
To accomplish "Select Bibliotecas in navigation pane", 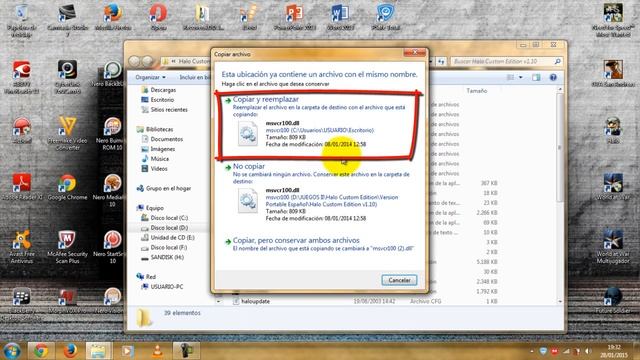I will point(155,129).
